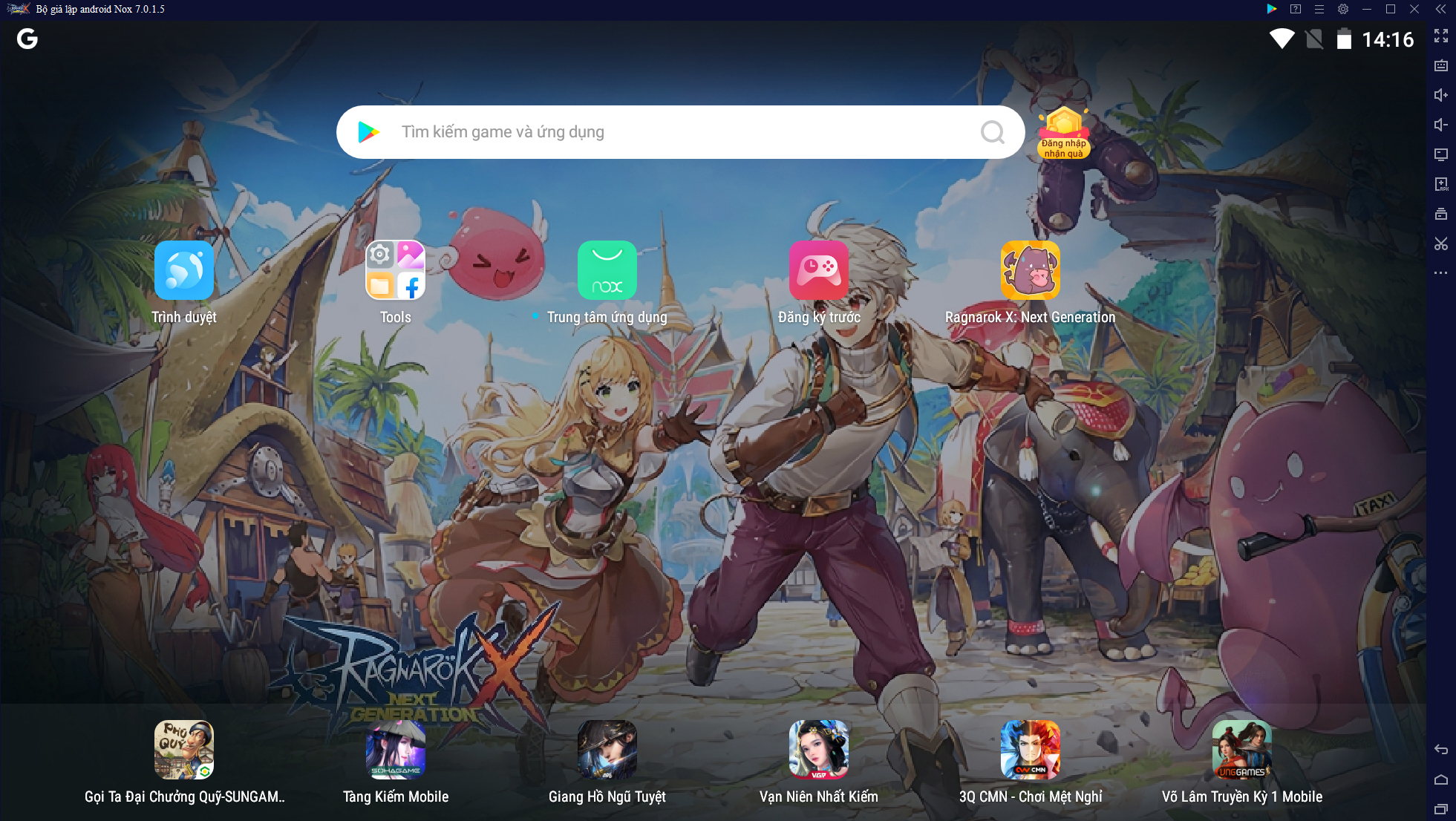This screenshot has height=821, width=1456.
Task: Open keyboard mapping in Nox sidebar
Action: (1441, 65)
